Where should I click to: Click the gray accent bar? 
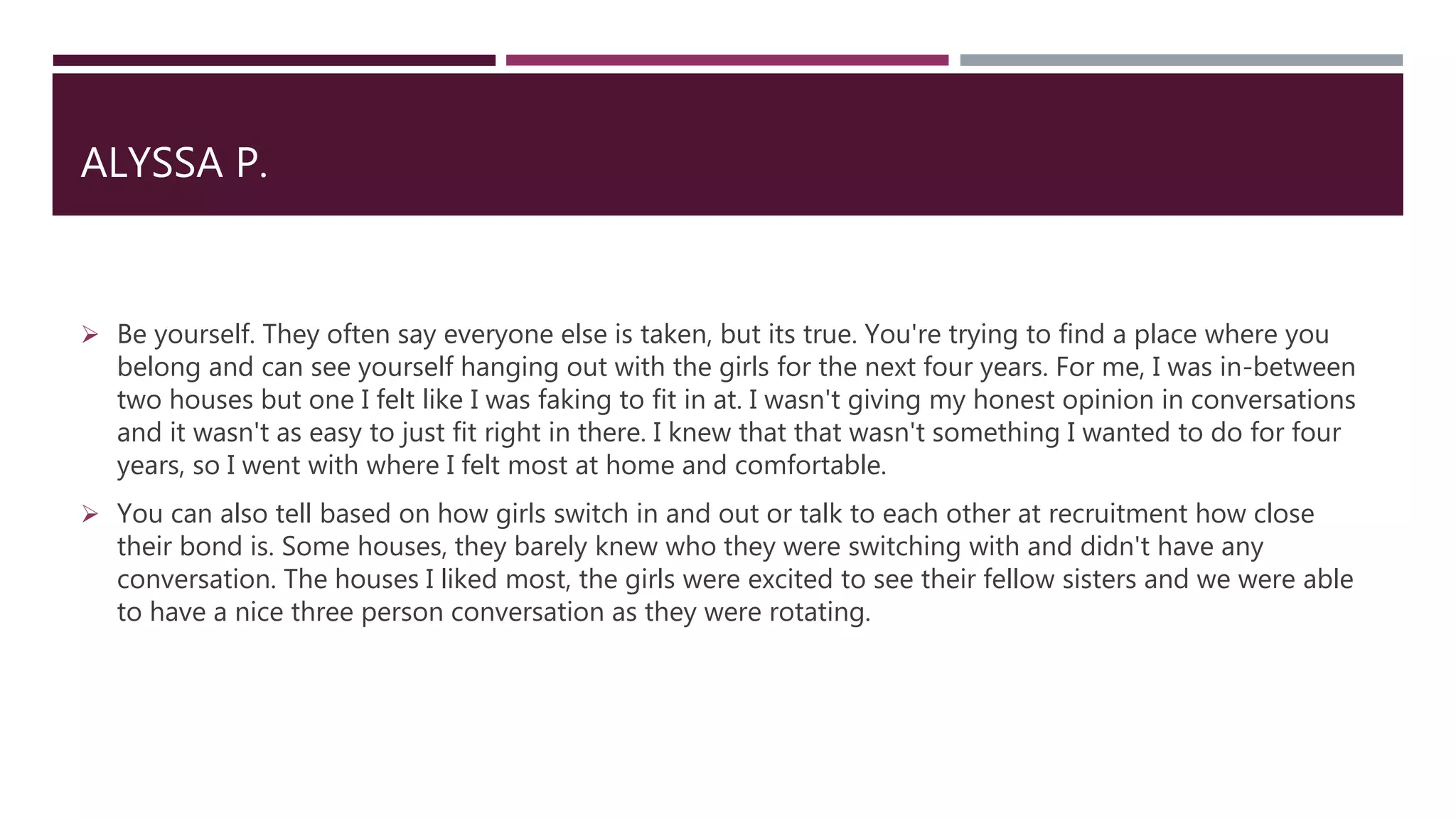pyautogui.click(x=1182, y=60)
